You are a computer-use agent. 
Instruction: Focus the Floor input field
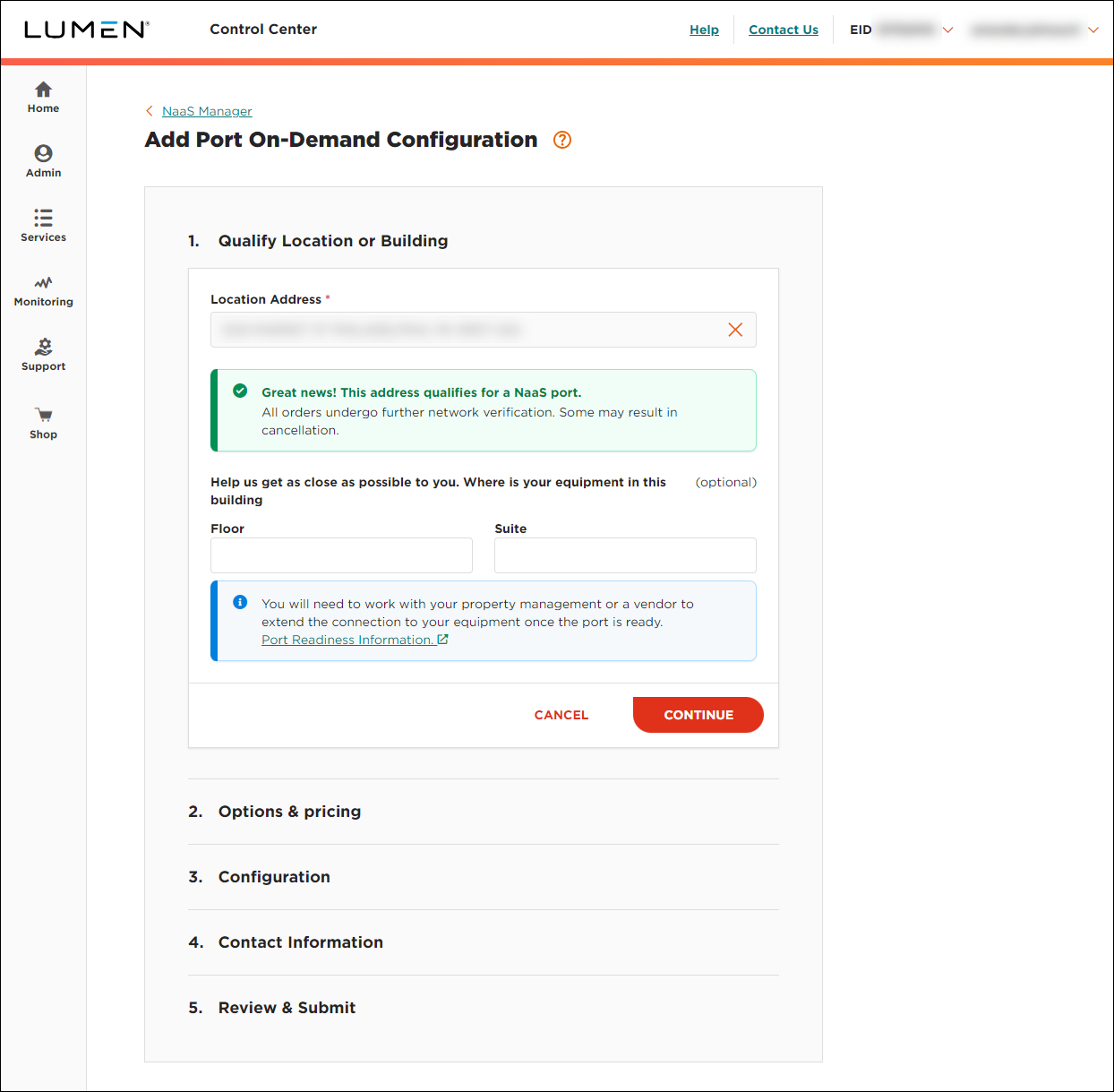tap(341, 555)
